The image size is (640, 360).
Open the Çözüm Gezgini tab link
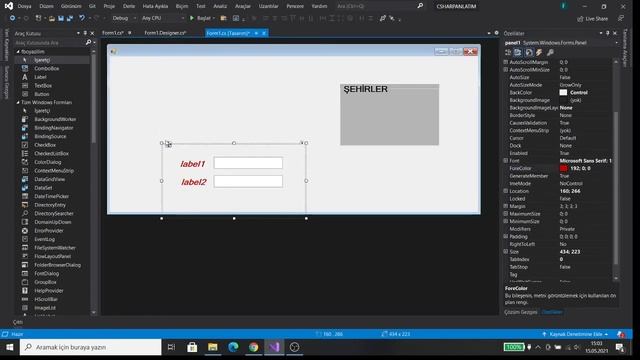click(520, 312)
